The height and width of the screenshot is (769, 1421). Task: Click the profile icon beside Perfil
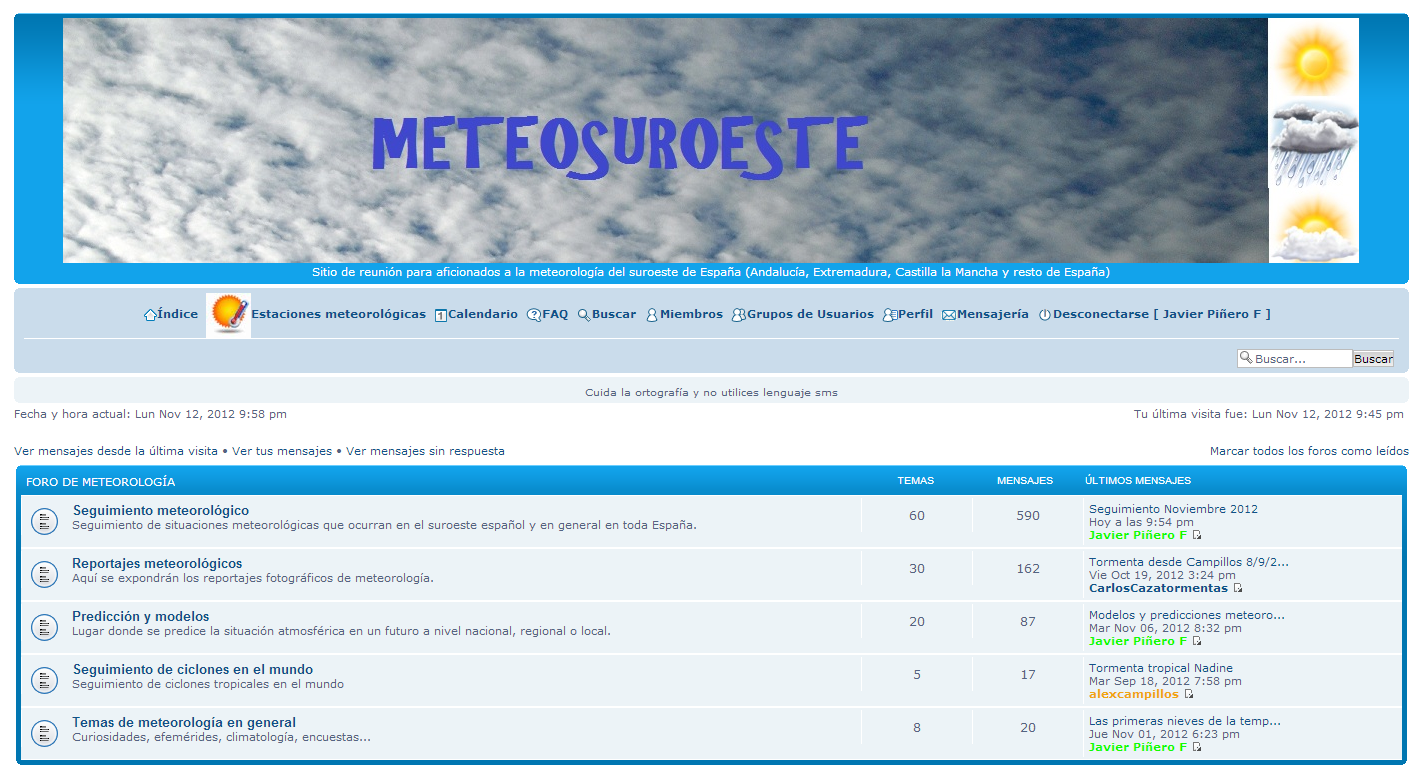click(x=889, y=315)
